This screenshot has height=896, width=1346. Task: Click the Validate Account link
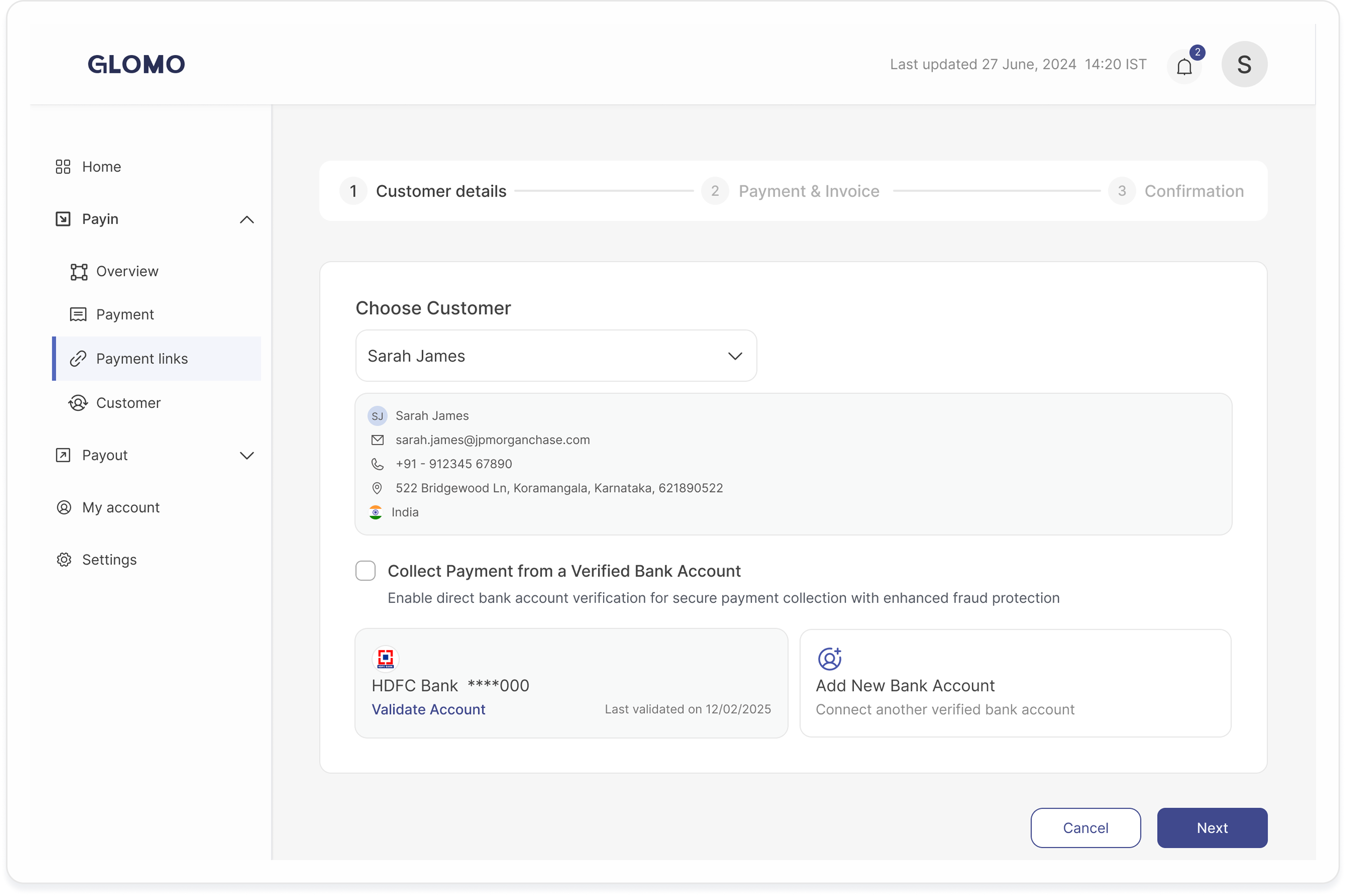coord(428,710)
